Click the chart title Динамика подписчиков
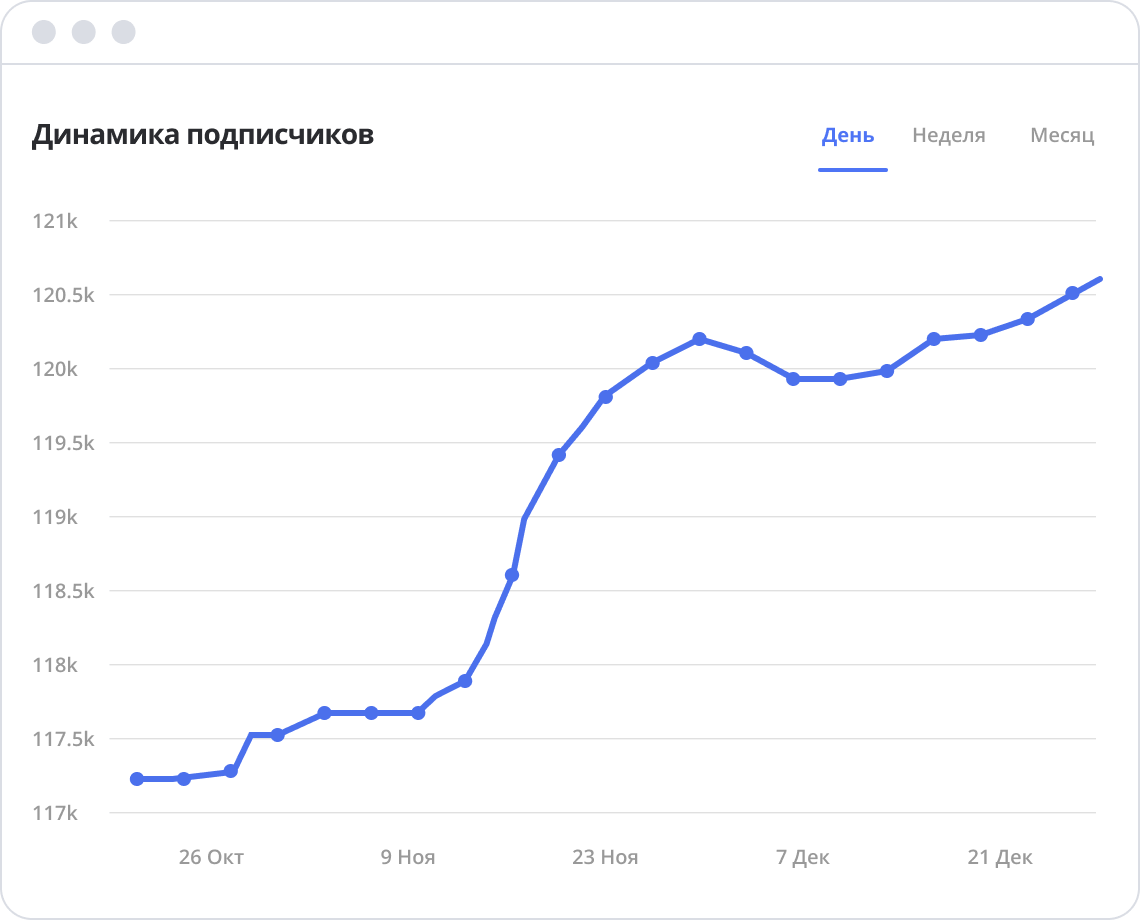This screenshot has height=920, width=1140. pos(203,133)
